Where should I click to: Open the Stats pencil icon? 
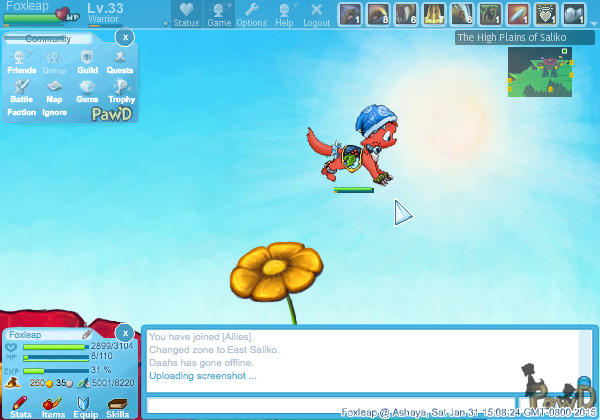[x=20, y=405]
